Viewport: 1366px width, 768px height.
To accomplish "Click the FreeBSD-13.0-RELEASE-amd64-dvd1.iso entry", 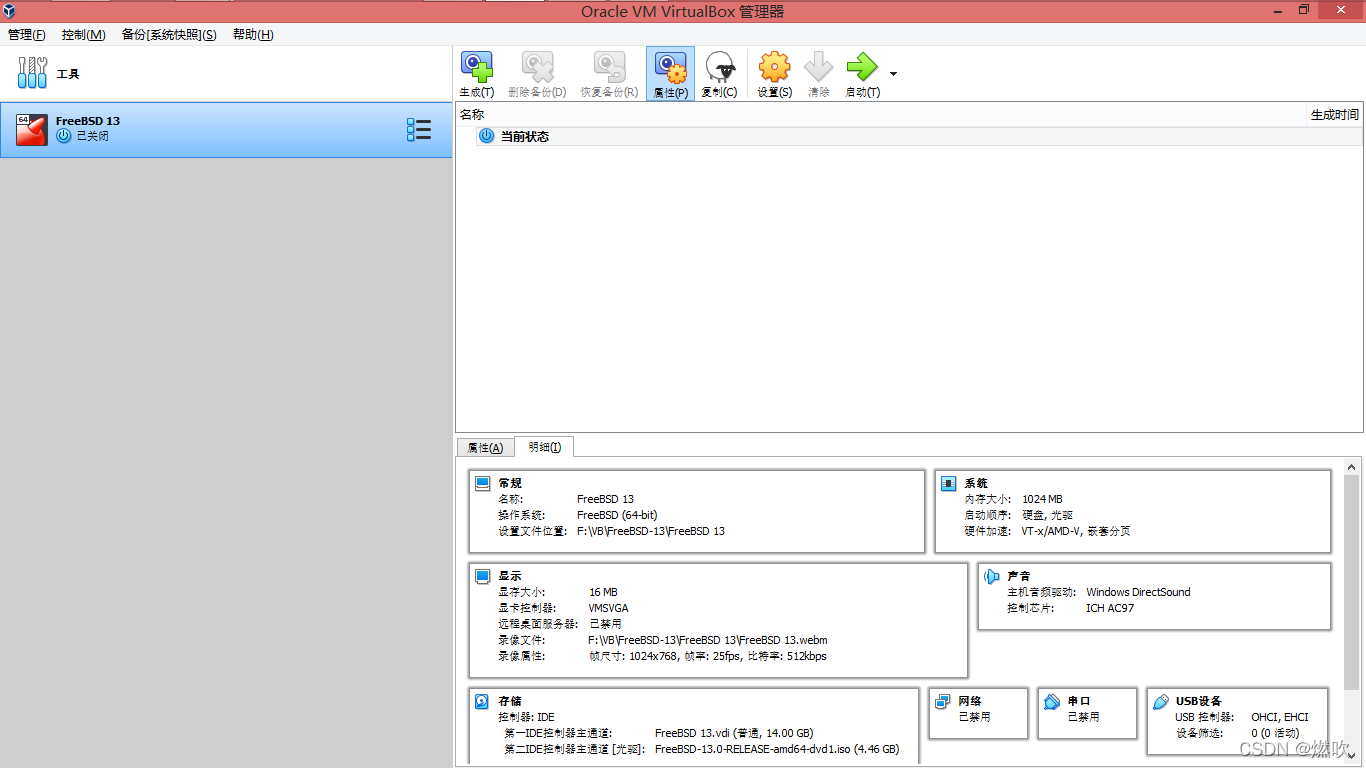I will [x=777, y=749].
